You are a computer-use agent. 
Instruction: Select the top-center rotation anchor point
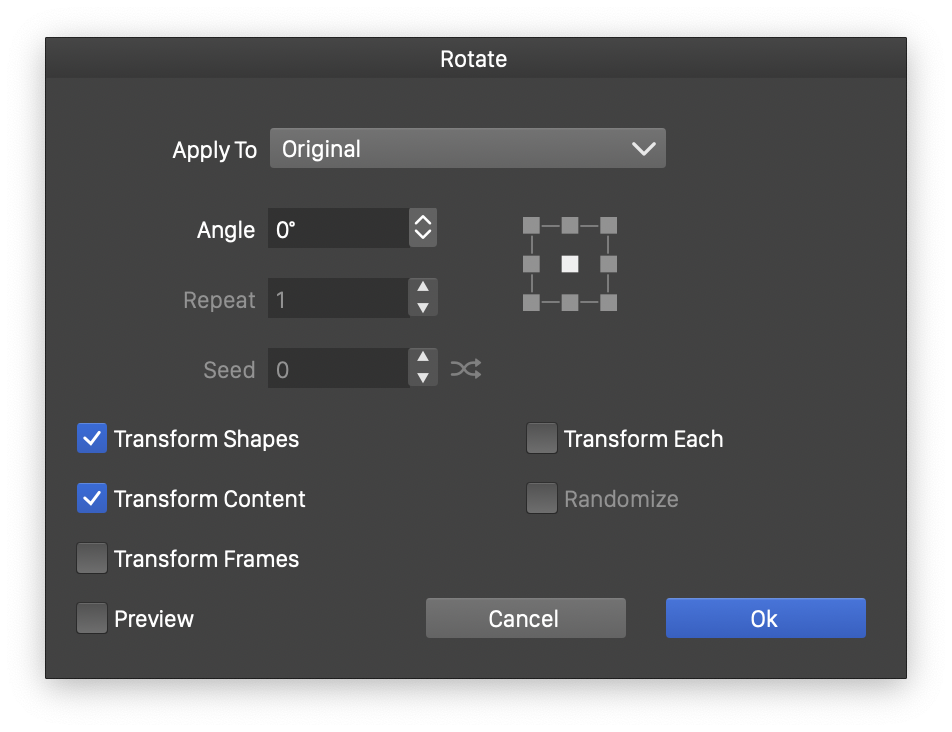(570, 226)
